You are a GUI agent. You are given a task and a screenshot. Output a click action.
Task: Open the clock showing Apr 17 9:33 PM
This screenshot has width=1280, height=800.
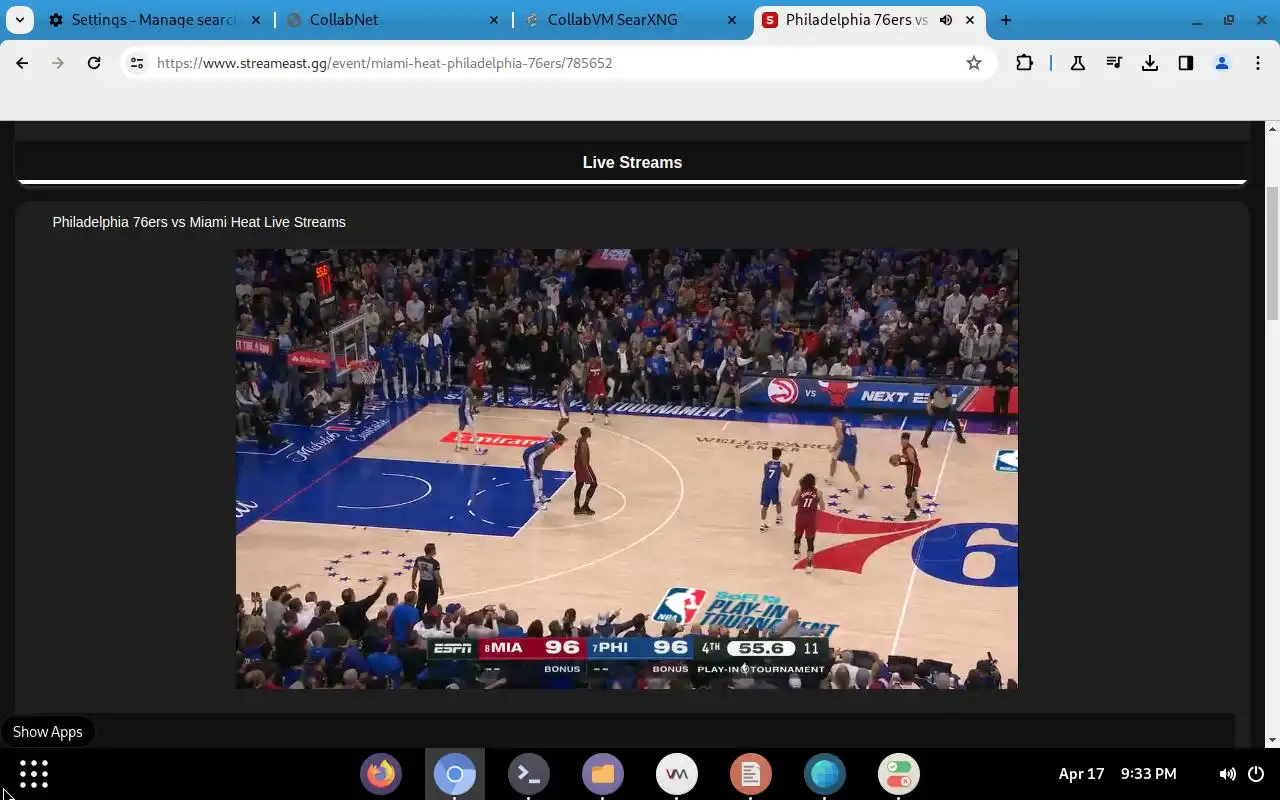pos(1117,774)
